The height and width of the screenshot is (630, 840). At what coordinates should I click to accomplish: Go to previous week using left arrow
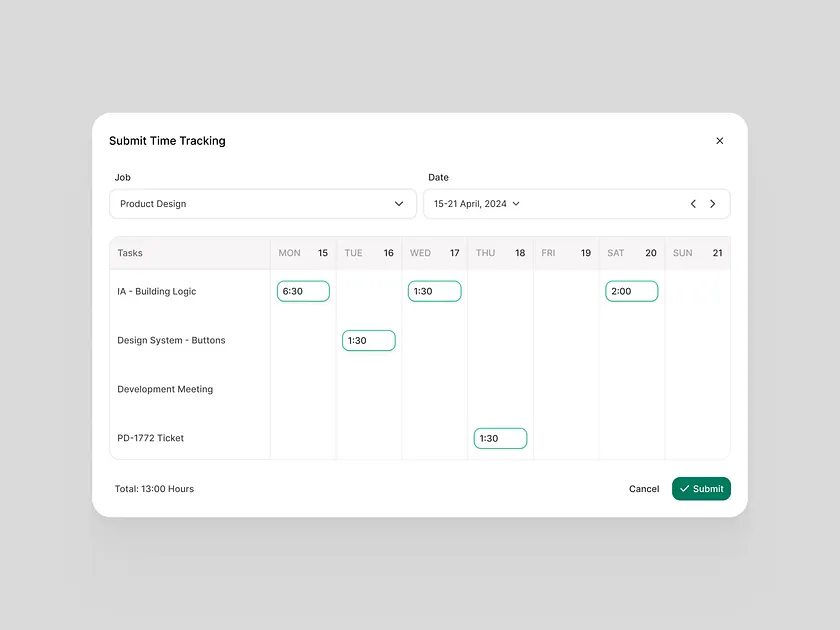click(693, 204)
